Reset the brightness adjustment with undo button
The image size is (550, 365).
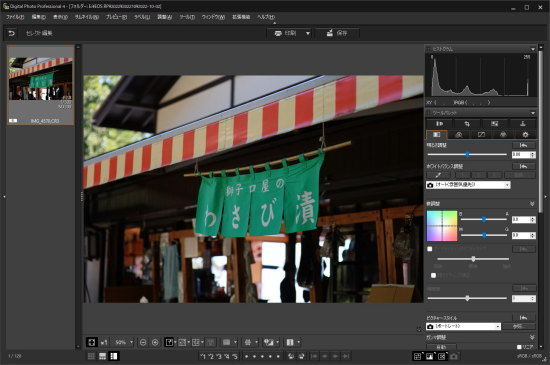click(524, 145)
